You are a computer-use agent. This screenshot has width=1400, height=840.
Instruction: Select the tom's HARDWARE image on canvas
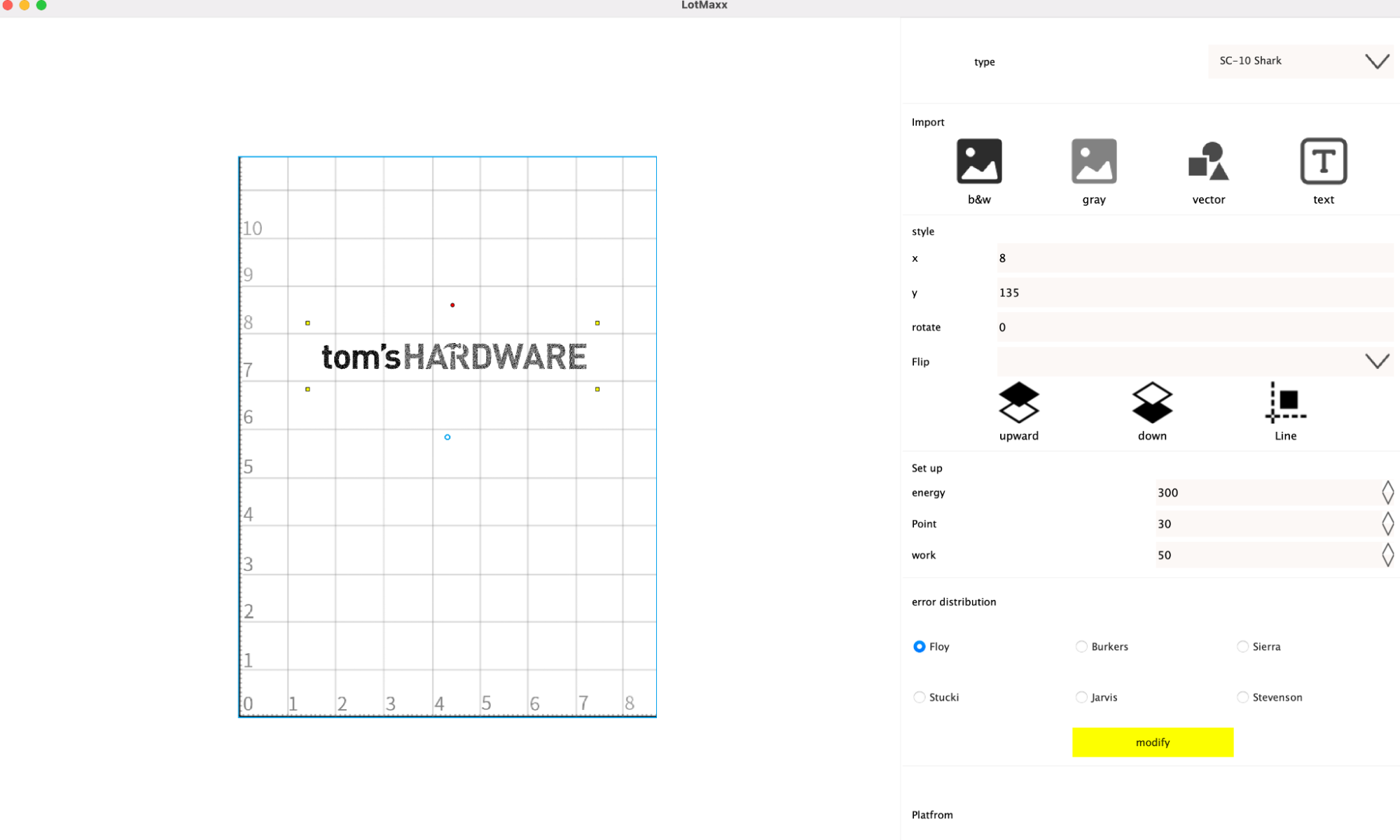[x=454, y=357]
